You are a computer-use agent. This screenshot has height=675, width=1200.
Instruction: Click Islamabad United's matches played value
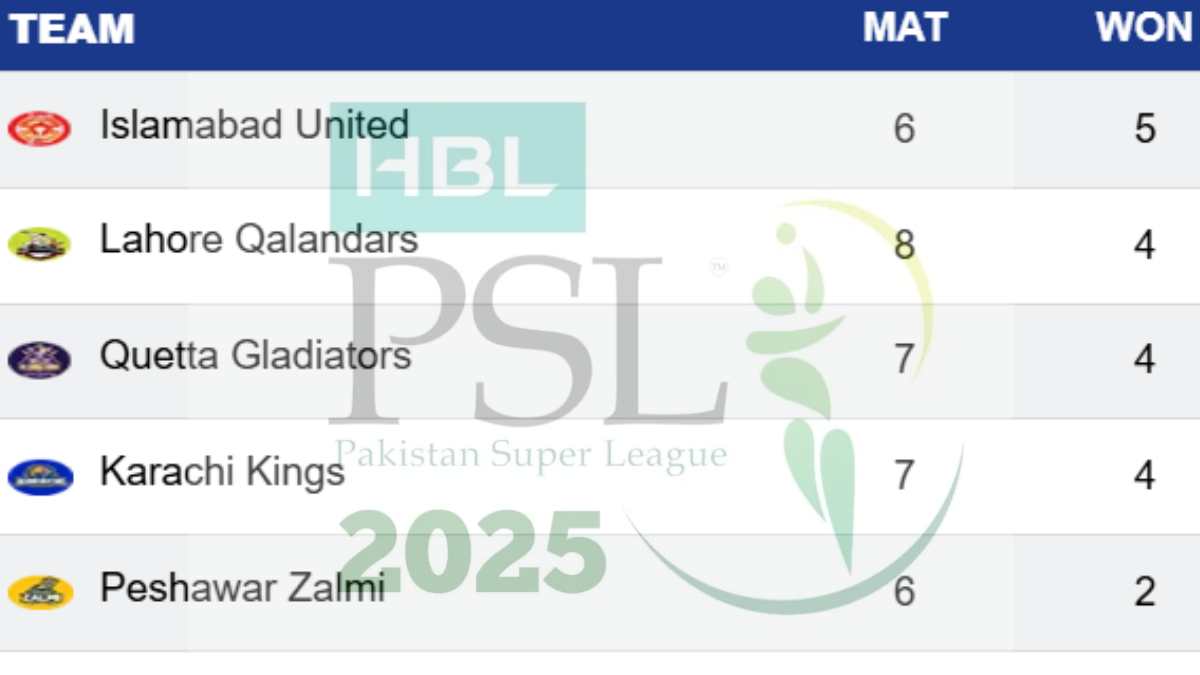click(904, 129)
